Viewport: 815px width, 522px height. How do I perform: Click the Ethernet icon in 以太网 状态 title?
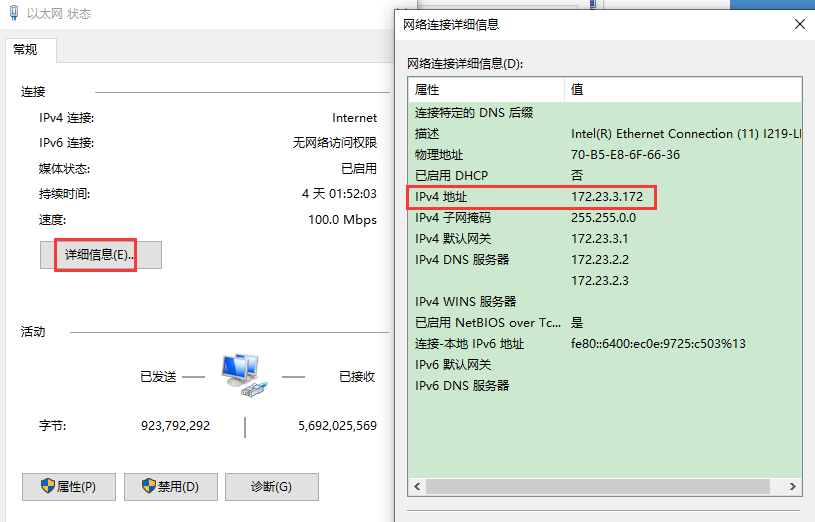[x=14, y=12]
